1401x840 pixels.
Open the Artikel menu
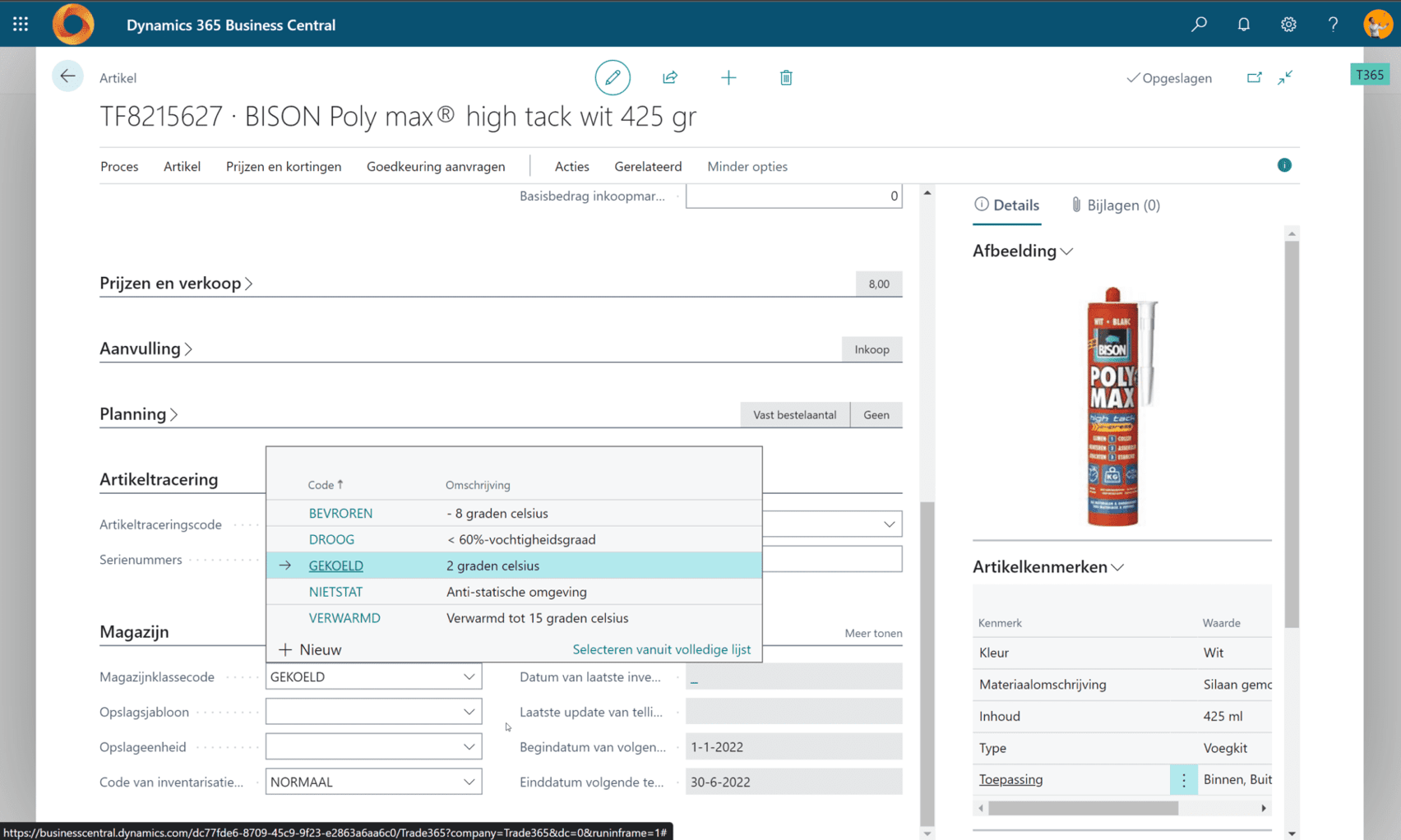pyautogui.click(x=182, y=166)
